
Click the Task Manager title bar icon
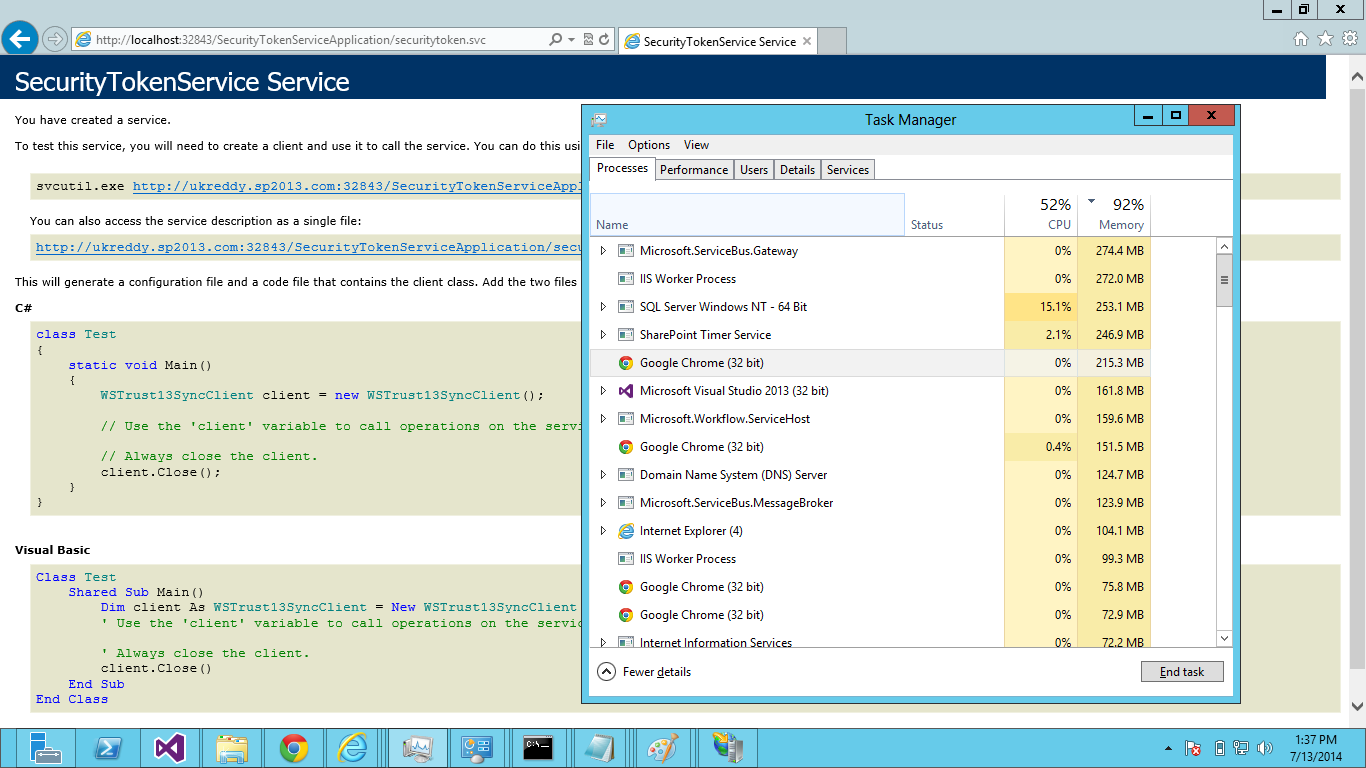599,120
